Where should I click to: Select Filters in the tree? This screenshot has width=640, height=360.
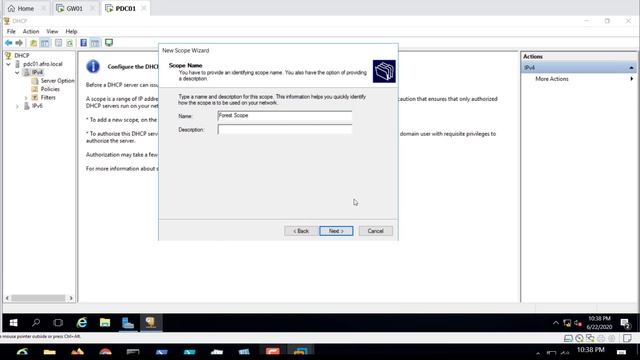point(48,98)
